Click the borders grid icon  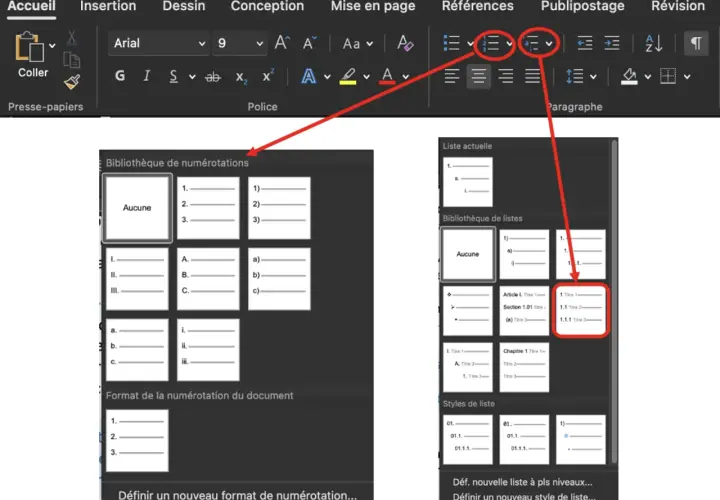tap(668, 76)
